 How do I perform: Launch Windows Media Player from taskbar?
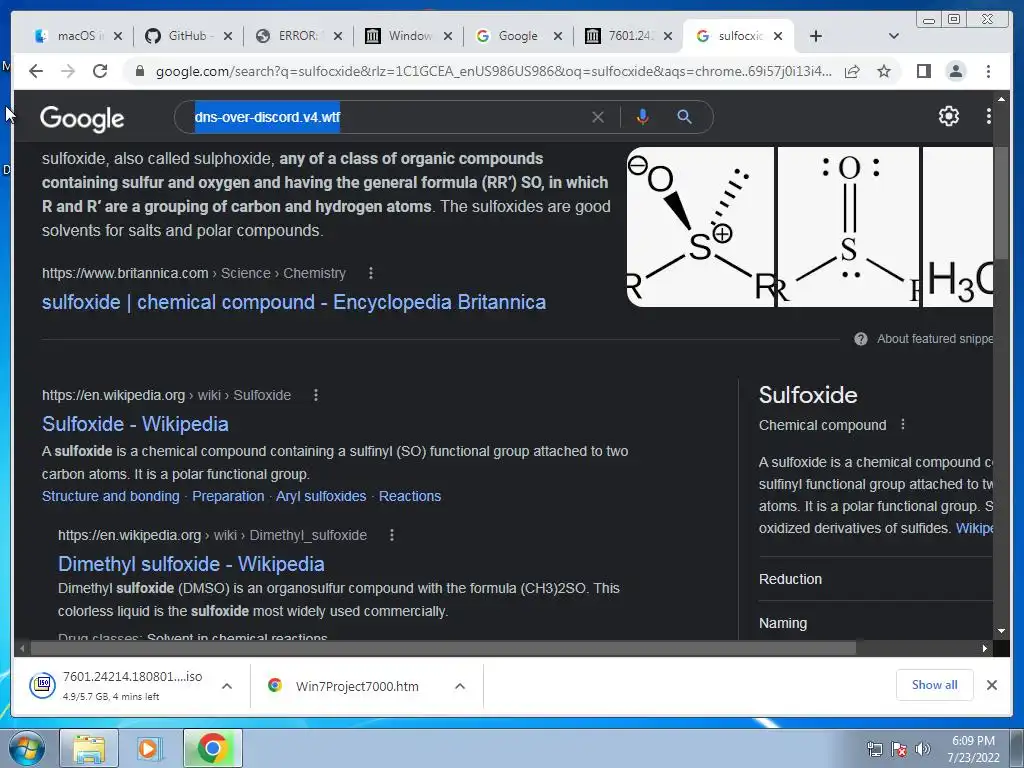pyautogui.click(x=150, y=748)
